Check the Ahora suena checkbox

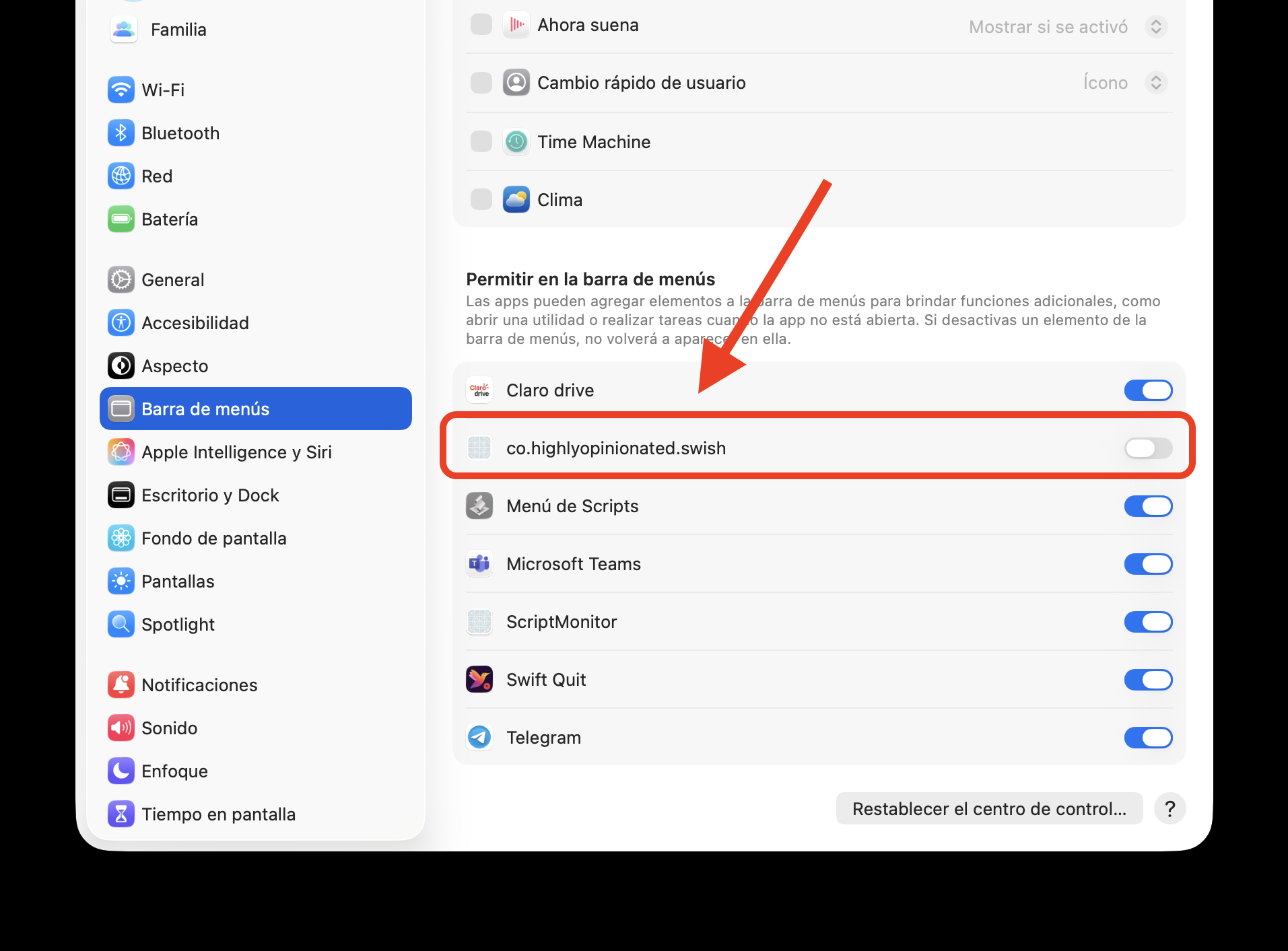(x=481, y=25)
